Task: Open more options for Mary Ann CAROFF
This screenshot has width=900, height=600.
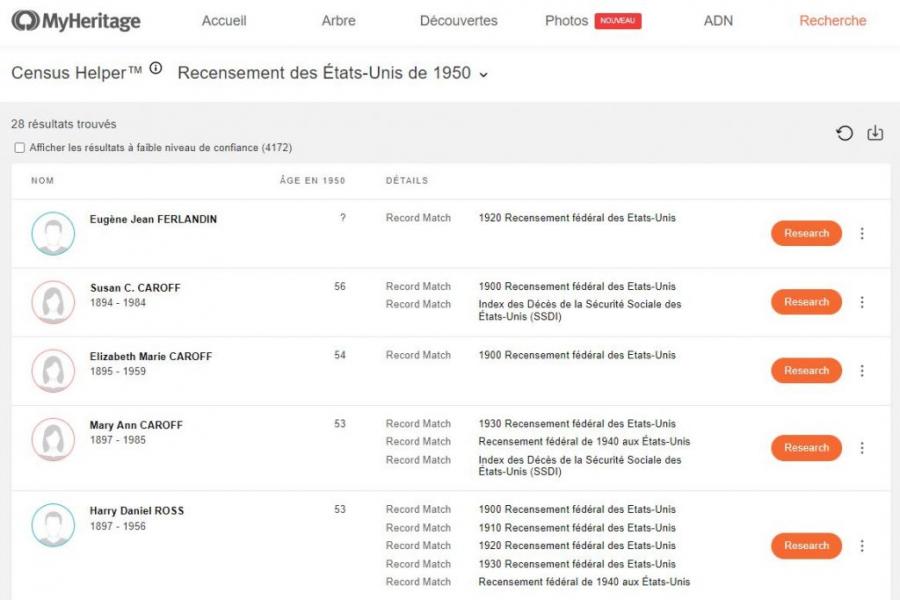Action: coord(862,448)
